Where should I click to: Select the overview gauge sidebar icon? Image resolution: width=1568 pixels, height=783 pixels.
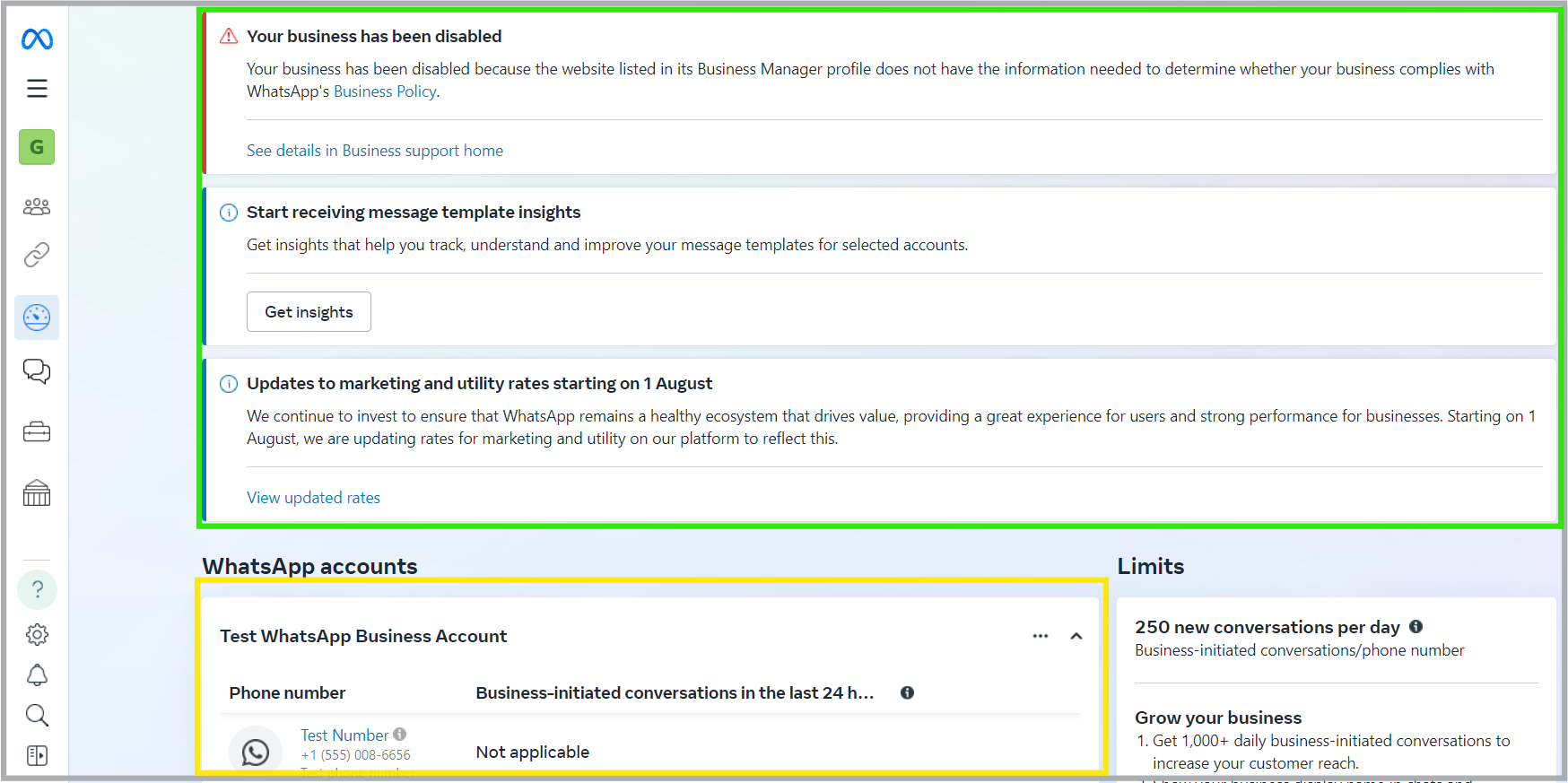pyautogui.click(x=37, y=318)
